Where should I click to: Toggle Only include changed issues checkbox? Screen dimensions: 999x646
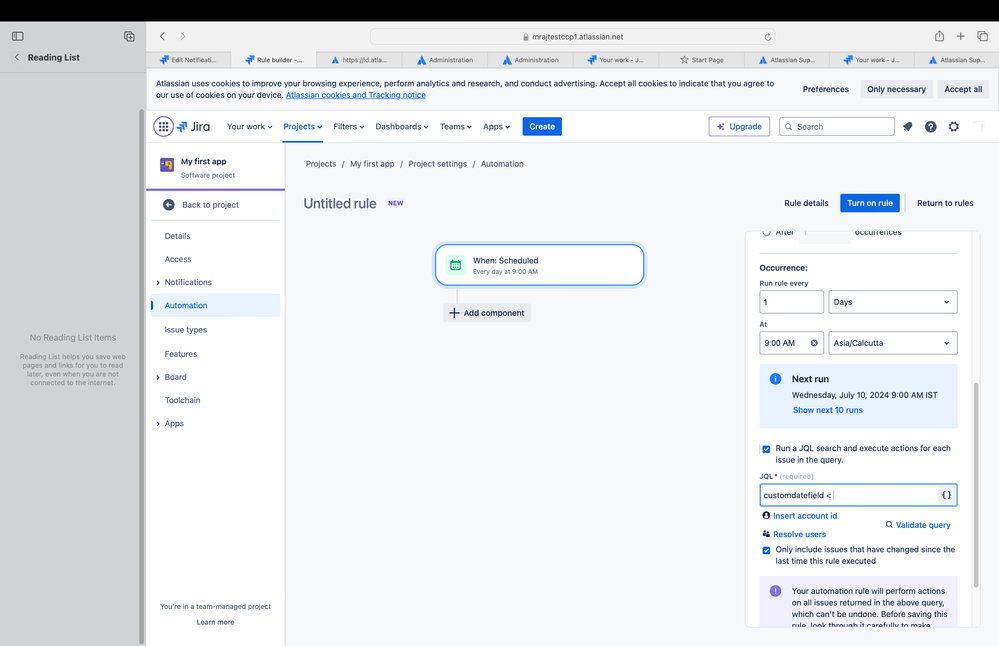click(766, 550)
